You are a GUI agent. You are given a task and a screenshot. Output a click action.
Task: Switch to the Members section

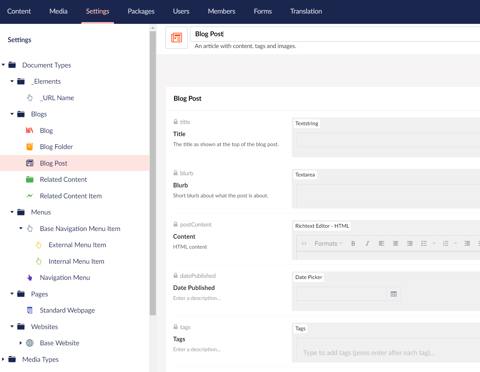point(221,11)
